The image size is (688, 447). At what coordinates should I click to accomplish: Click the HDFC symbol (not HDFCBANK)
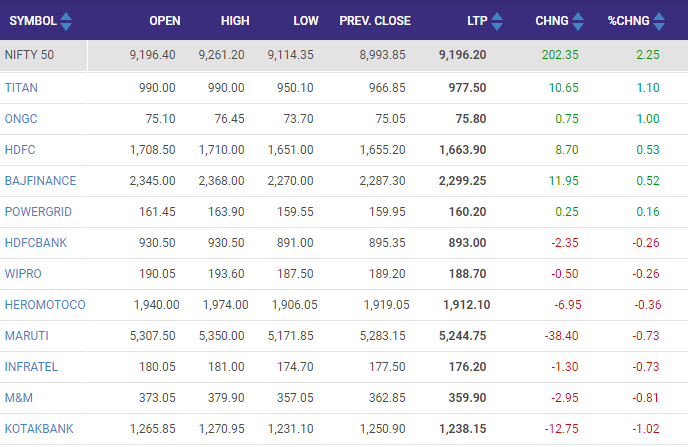[x=21, y=150]
